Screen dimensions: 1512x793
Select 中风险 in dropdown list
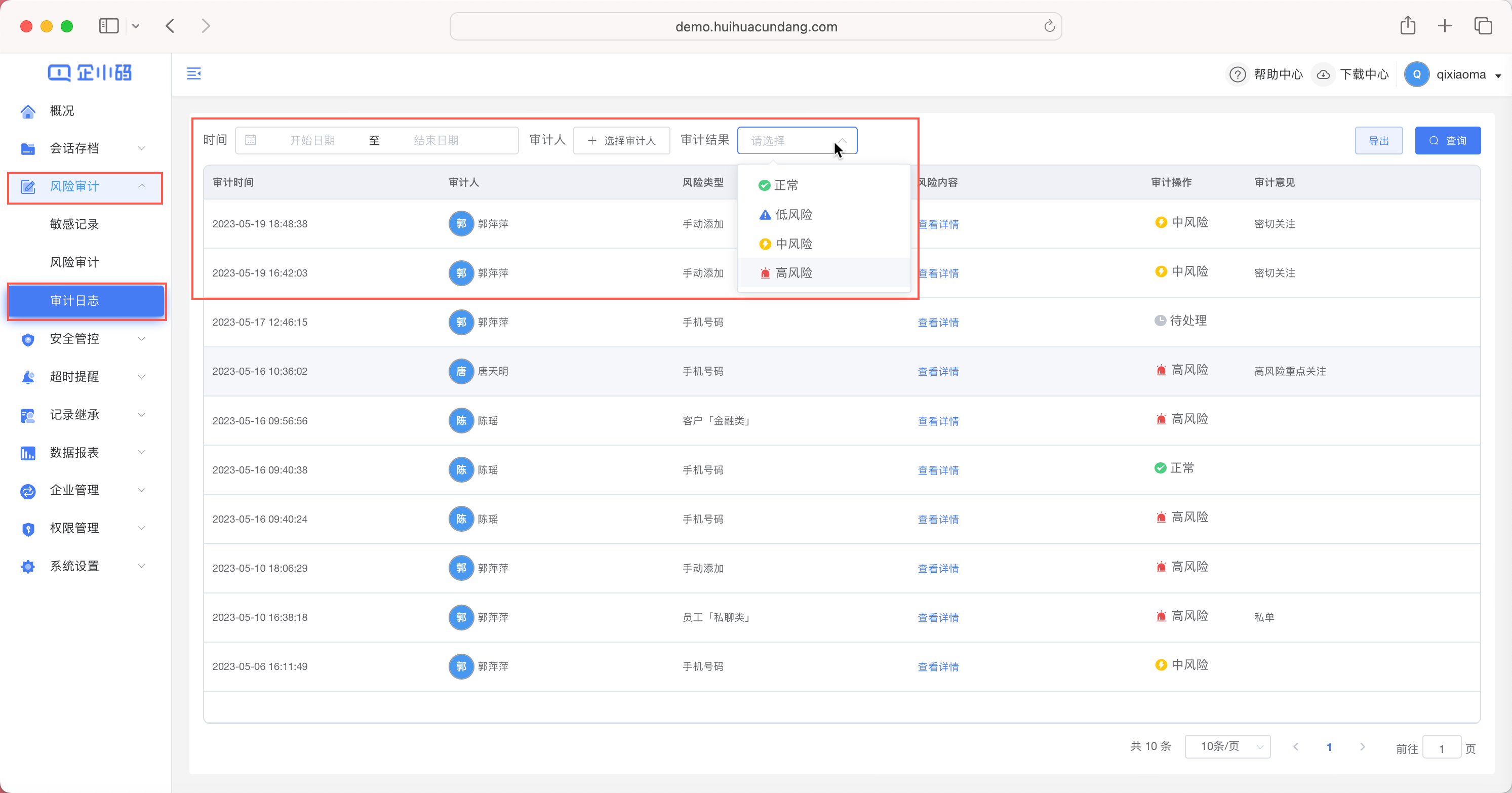[x=823, y=244]
